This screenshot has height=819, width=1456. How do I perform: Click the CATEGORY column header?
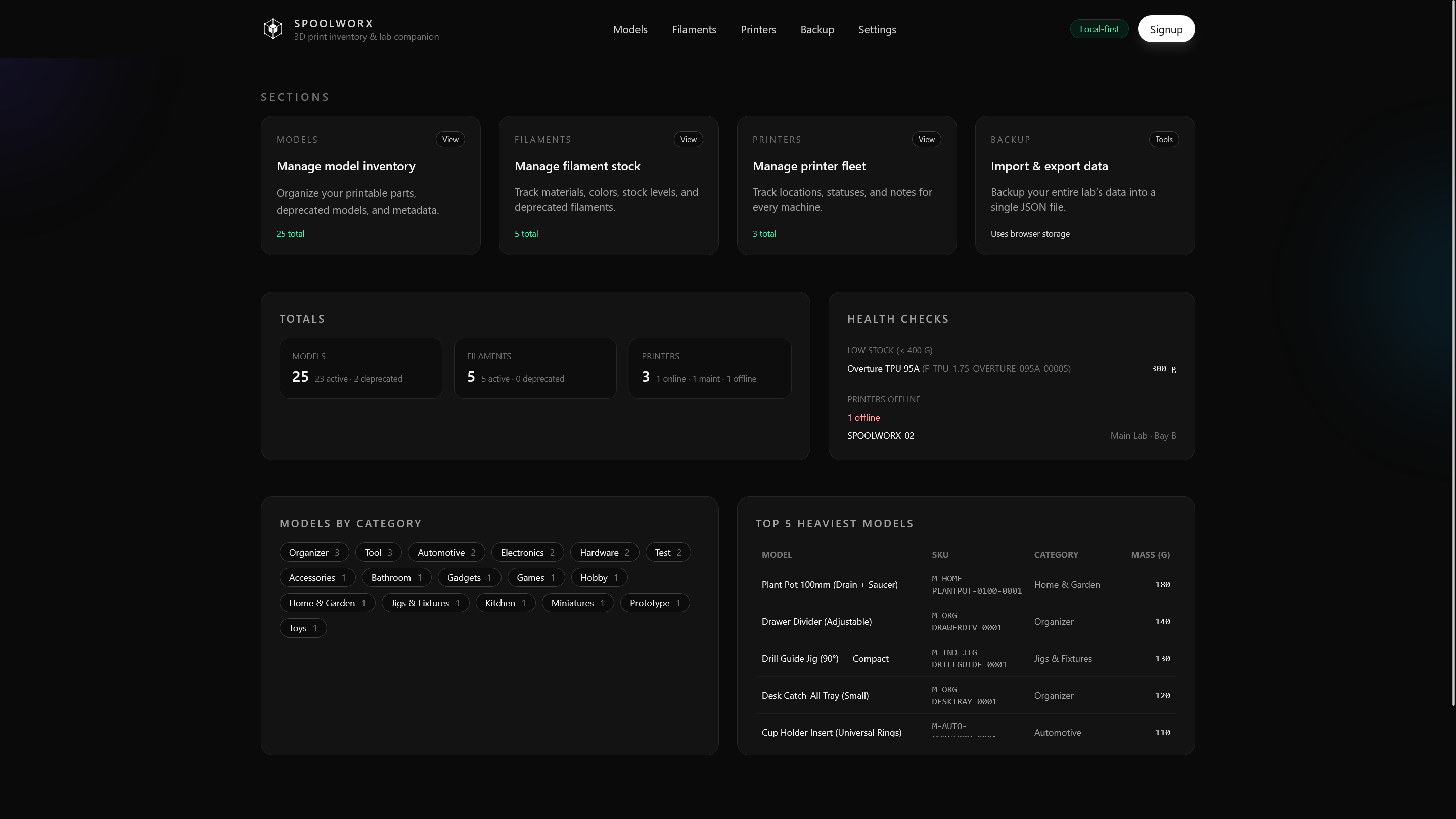[1056, 555]
